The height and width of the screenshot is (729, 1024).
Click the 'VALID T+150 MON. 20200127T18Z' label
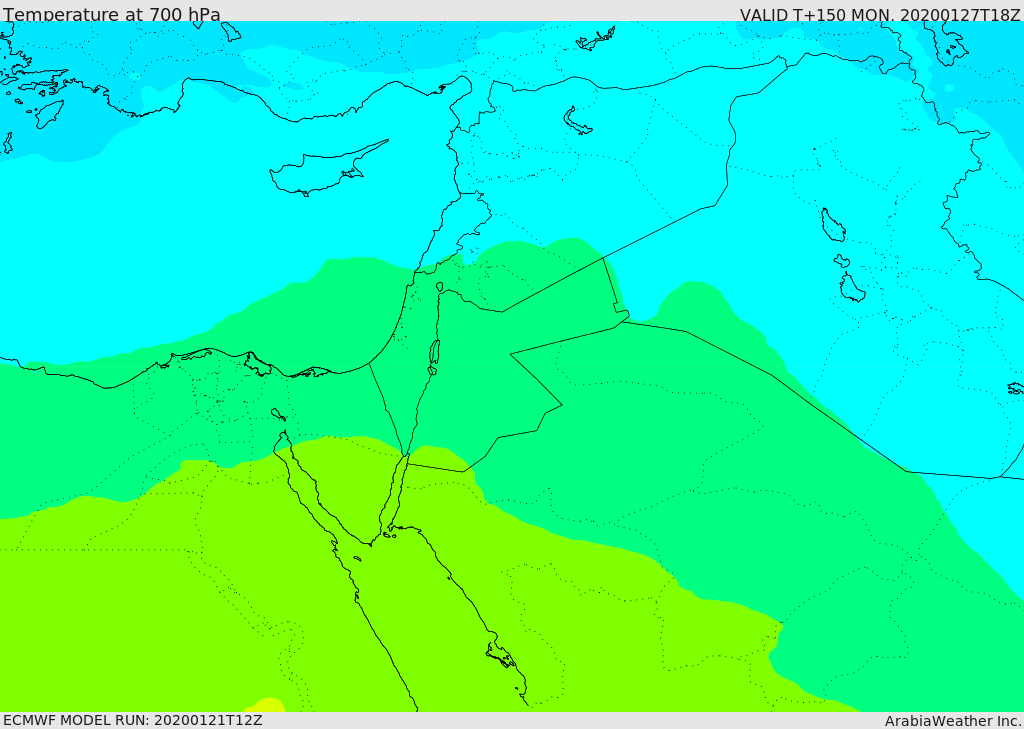point(880,14)
